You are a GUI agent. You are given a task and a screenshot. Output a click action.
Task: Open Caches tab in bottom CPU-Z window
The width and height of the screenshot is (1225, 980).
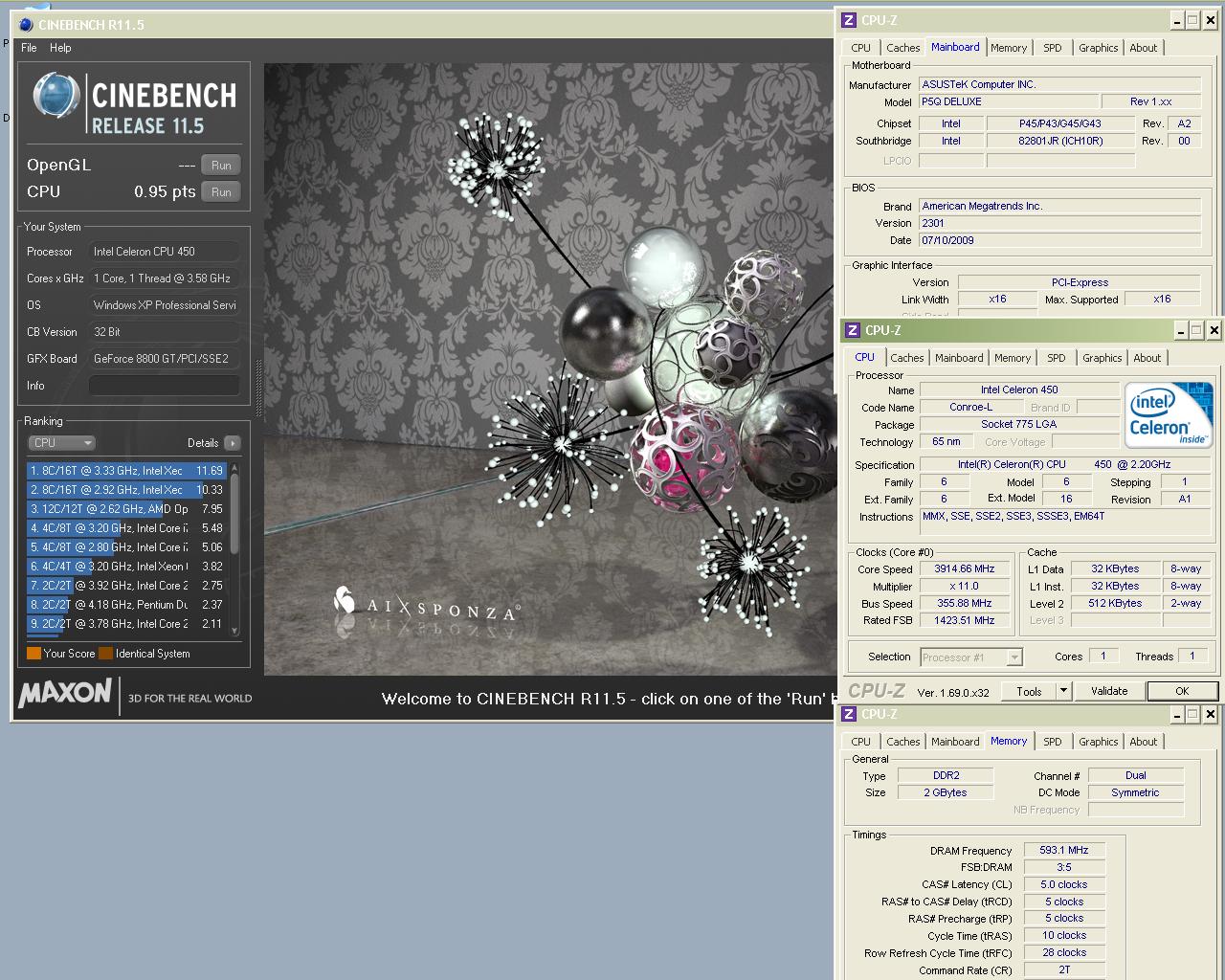[x=902, y=742]
